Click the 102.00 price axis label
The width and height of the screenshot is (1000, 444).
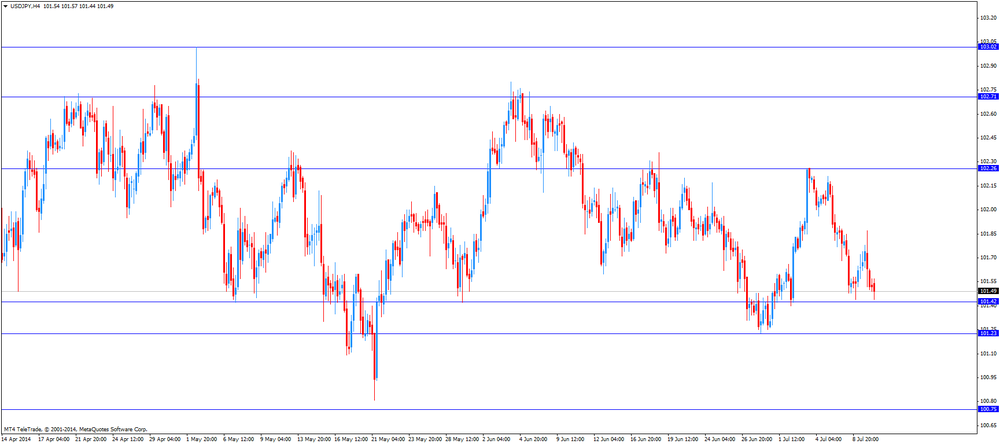pos(989,209)
